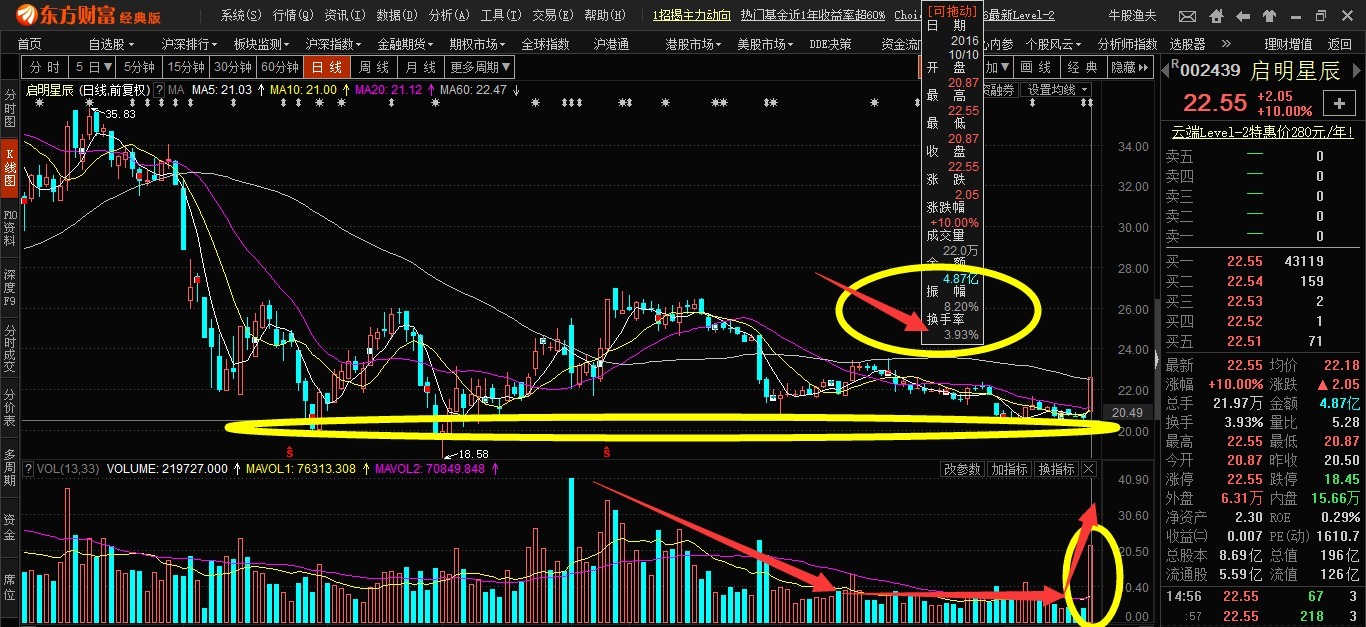Viewport: 1366px width, 627px height.
Task: Select the 分时 intraday view button
Action: point(44,67)
